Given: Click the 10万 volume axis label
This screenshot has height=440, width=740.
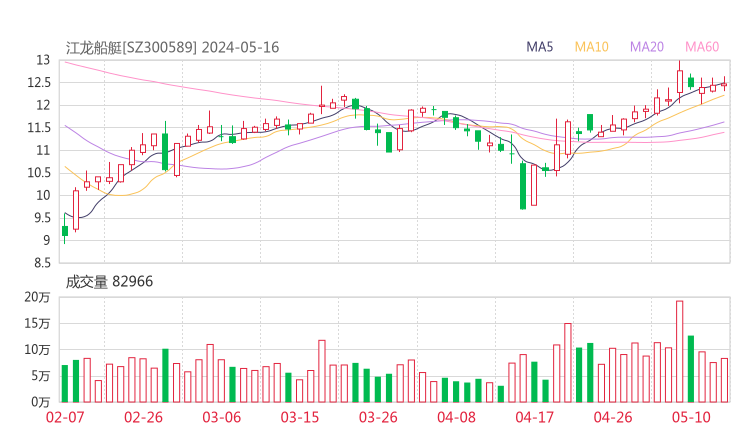Looking at the screenshot, I should pyautogui.click(x=37, y=350).
